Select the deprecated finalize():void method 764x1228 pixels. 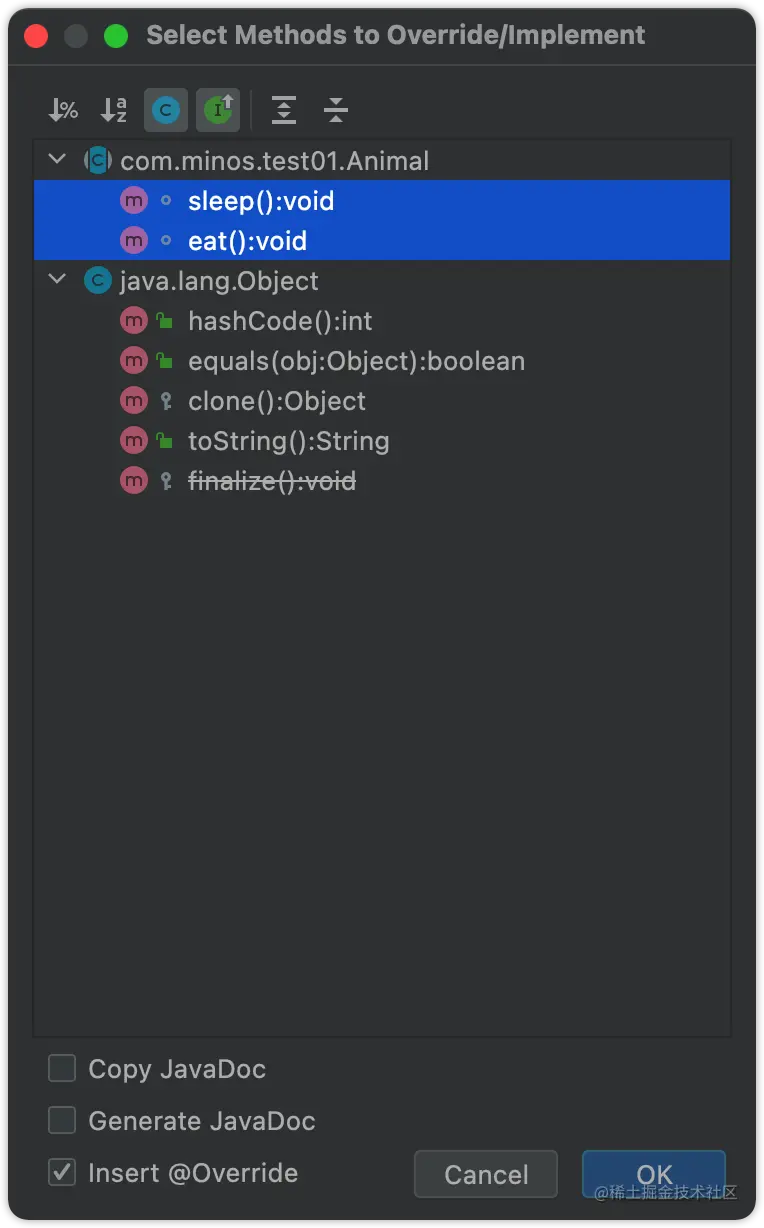point(272,481)
